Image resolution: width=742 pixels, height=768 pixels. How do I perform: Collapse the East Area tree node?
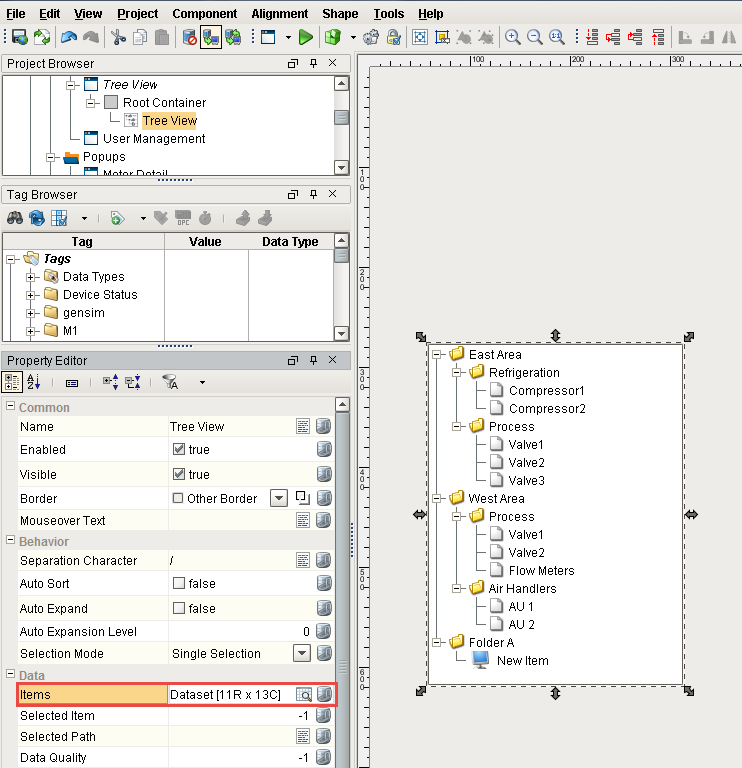coord(437,355)
